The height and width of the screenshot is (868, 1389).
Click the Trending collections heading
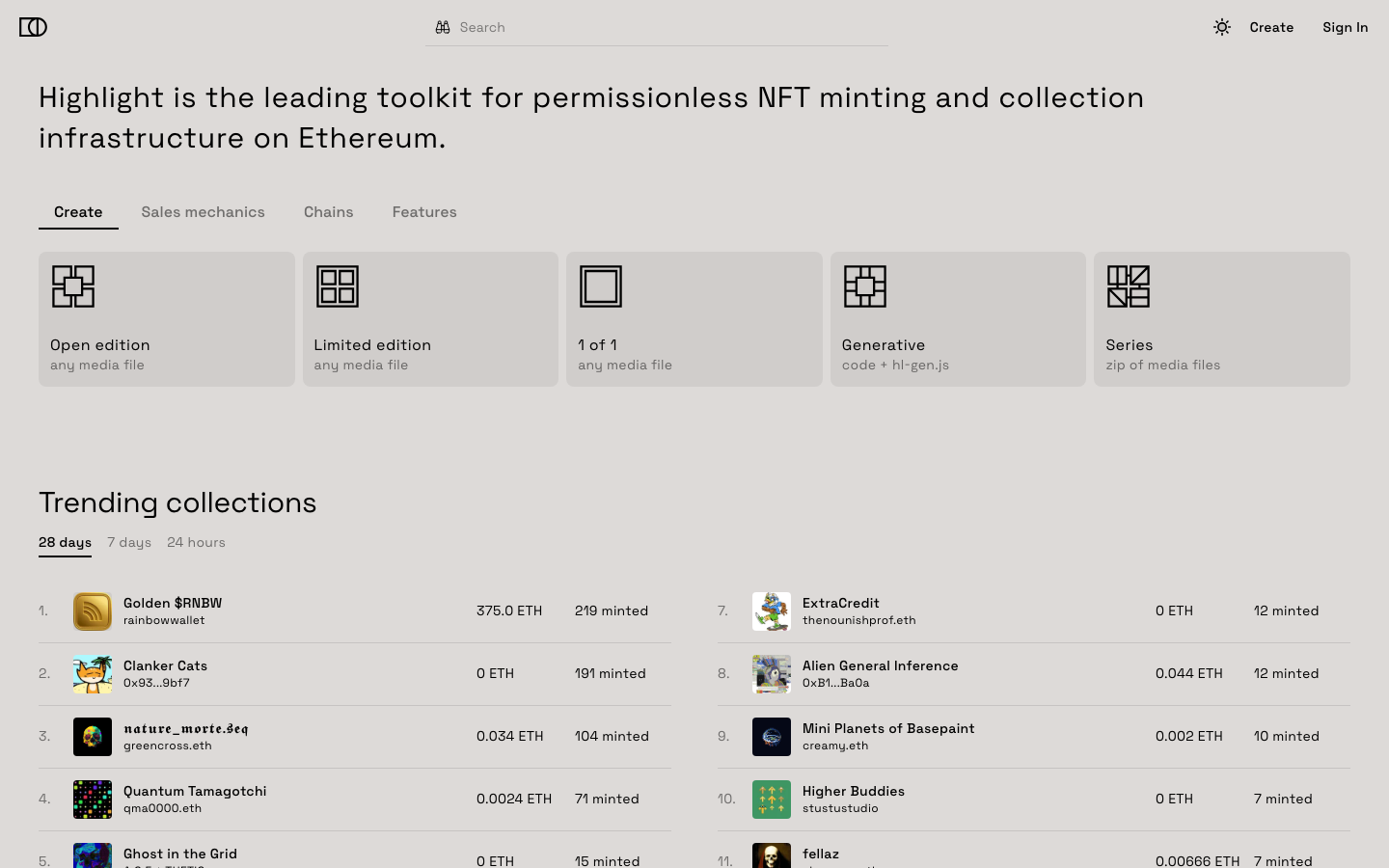(177, 502)
